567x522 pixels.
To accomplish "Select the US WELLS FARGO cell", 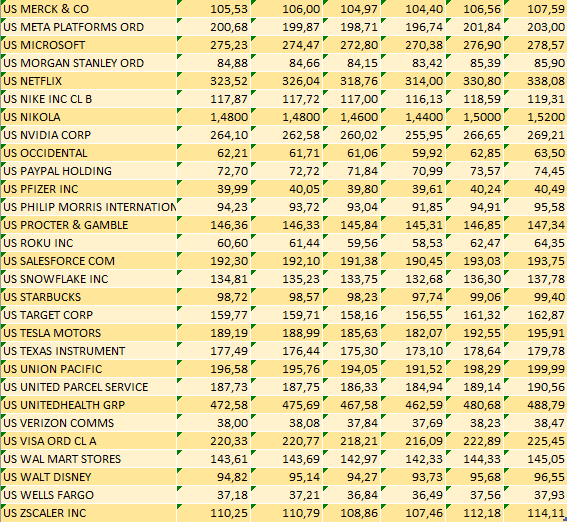I will coord(89,495).
